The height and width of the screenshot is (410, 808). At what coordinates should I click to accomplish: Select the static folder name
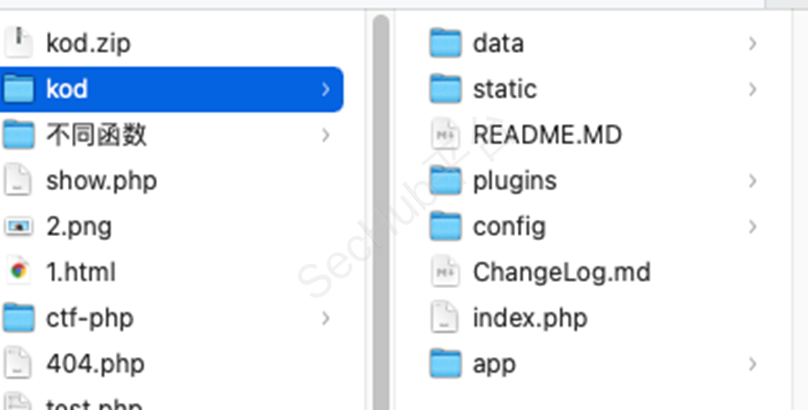pos(505,89)
